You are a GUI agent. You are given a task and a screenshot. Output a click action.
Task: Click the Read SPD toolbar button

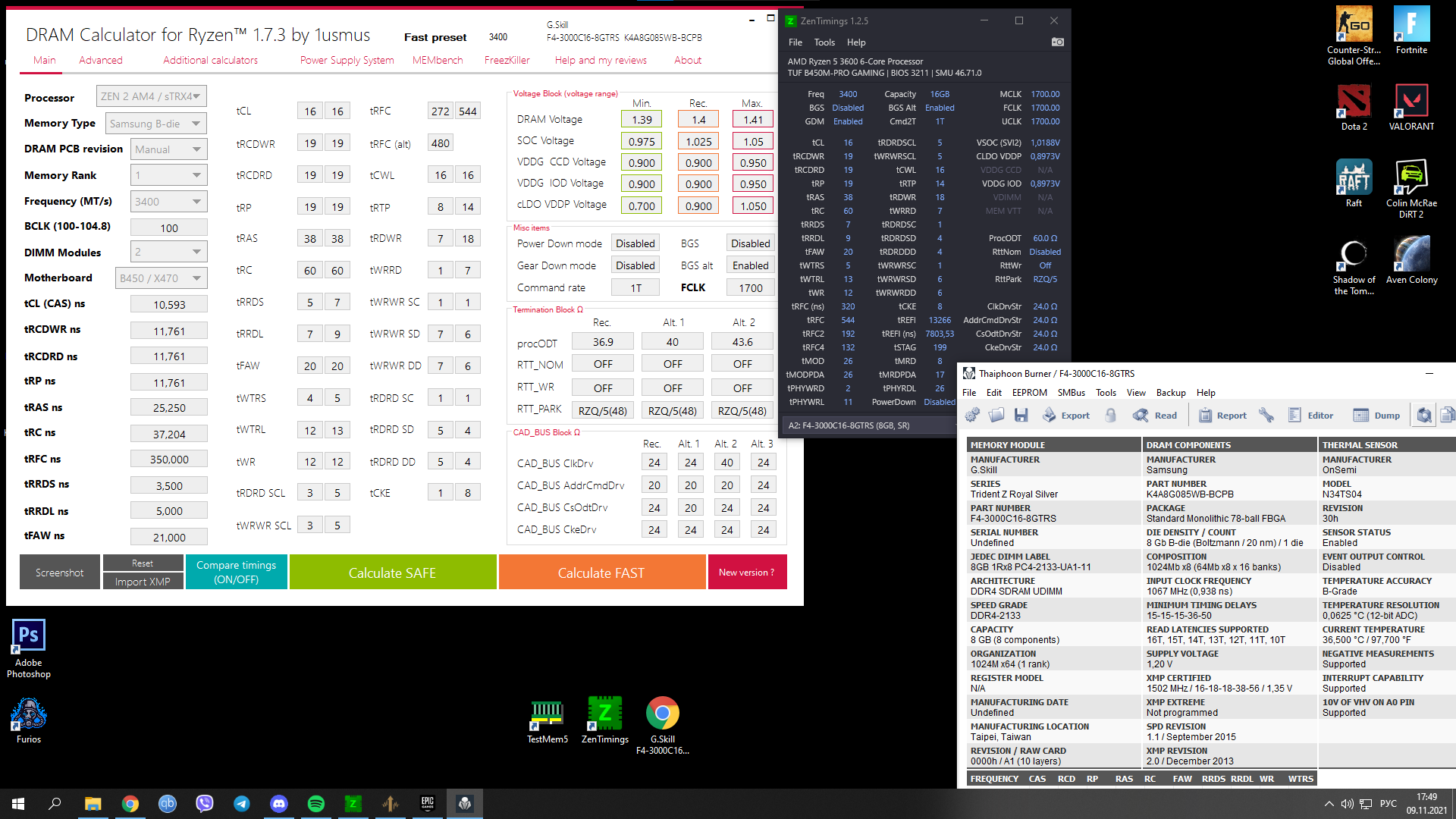pos(1155,416)
